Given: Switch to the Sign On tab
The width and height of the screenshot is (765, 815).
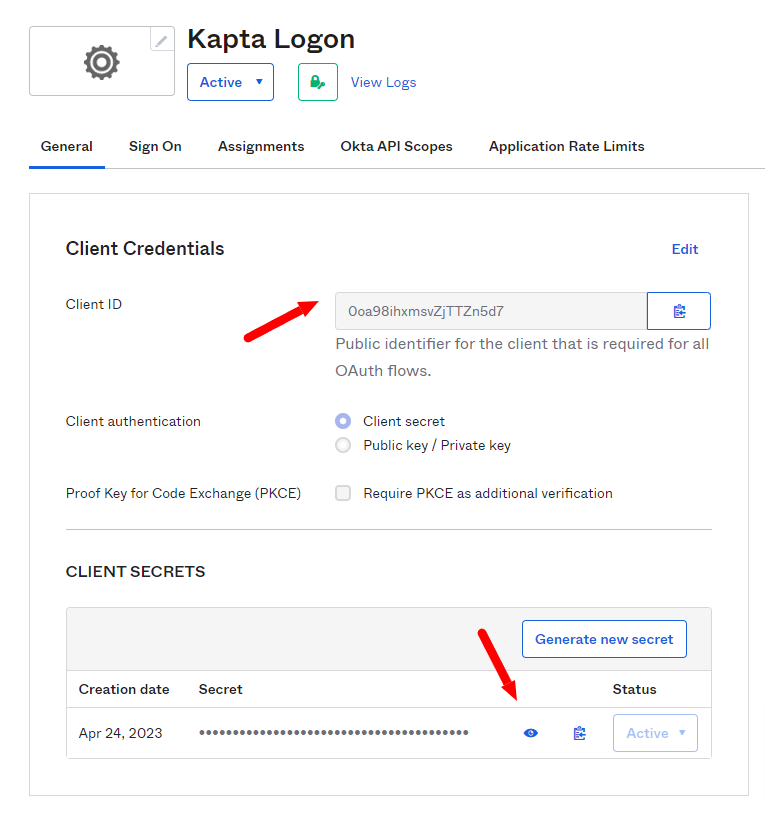Looking at the screenshot, I should coord(155,146).
